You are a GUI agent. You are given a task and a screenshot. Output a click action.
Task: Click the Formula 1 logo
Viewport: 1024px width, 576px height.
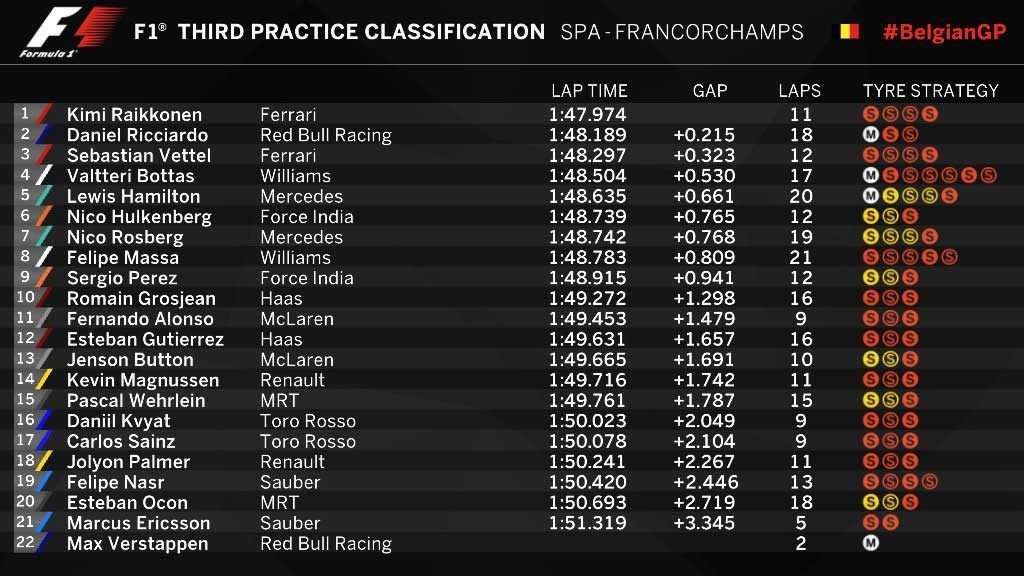coord(71,32)
